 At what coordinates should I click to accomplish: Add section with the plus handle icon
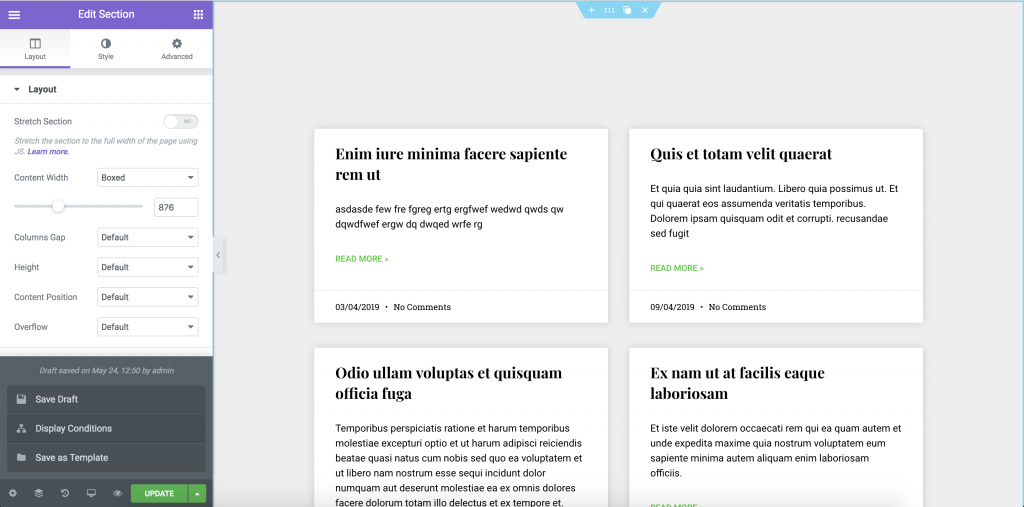click(592, 10)
